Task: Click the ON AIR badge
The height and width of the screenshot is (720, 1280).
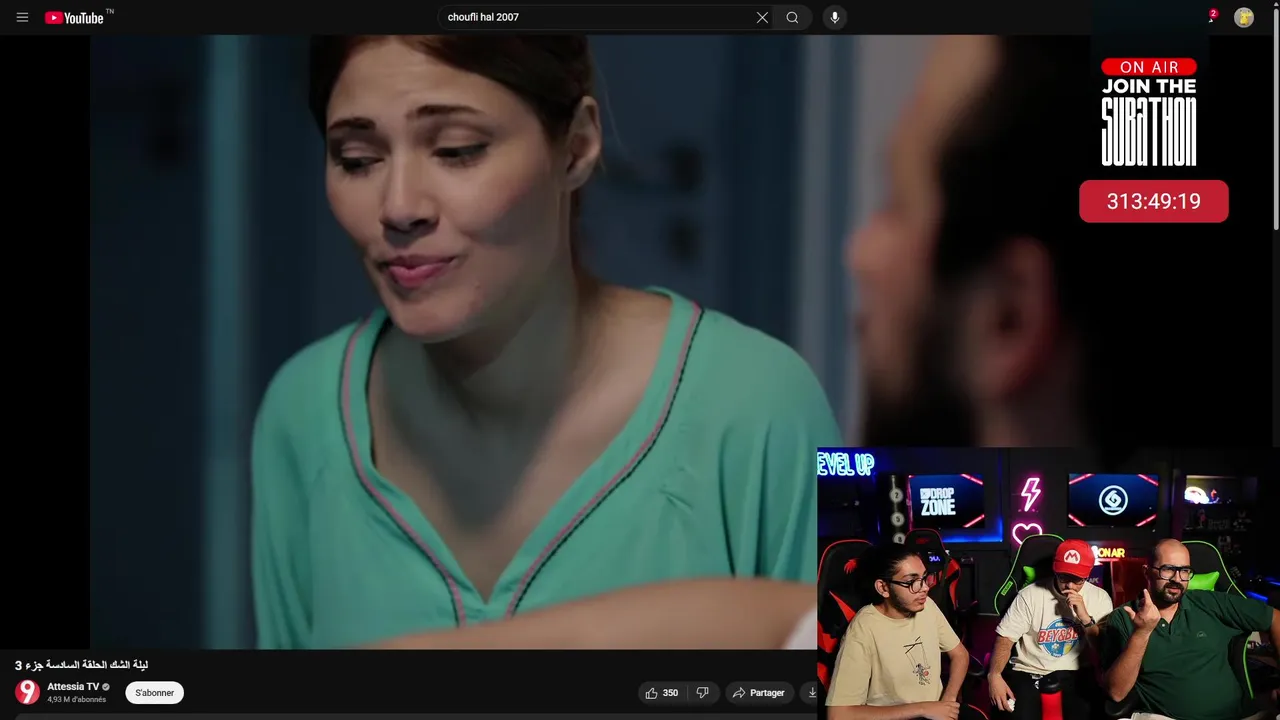Action: pyautogui.click(x=1149, y=67)
